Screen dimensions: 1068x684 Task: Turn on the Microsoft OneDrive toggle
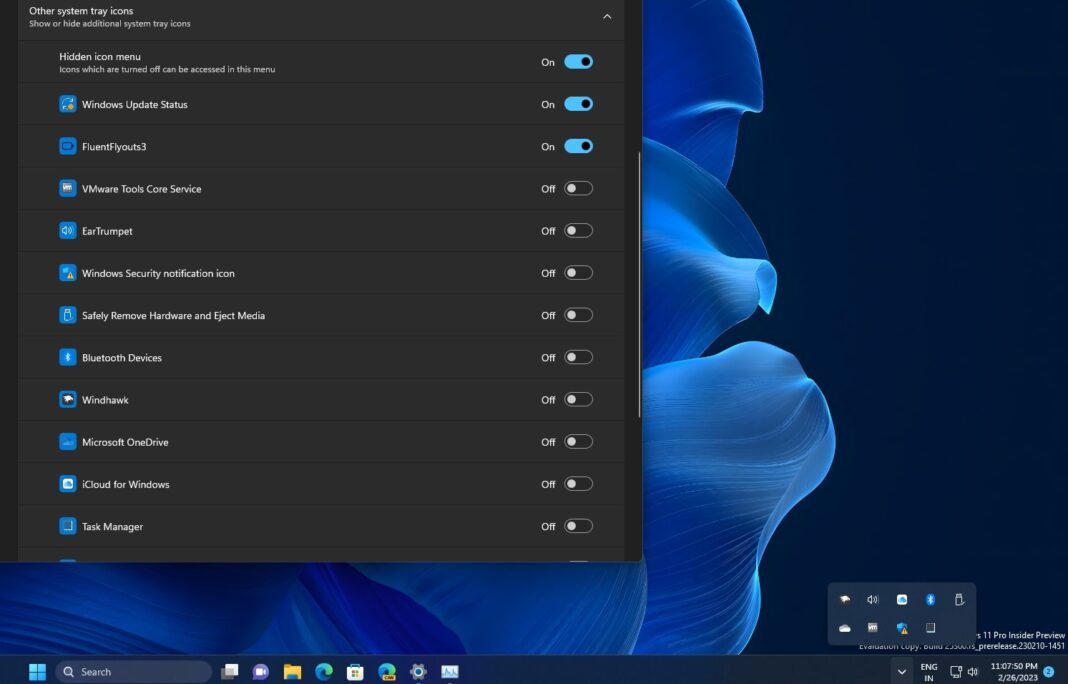tap(577, 441)
